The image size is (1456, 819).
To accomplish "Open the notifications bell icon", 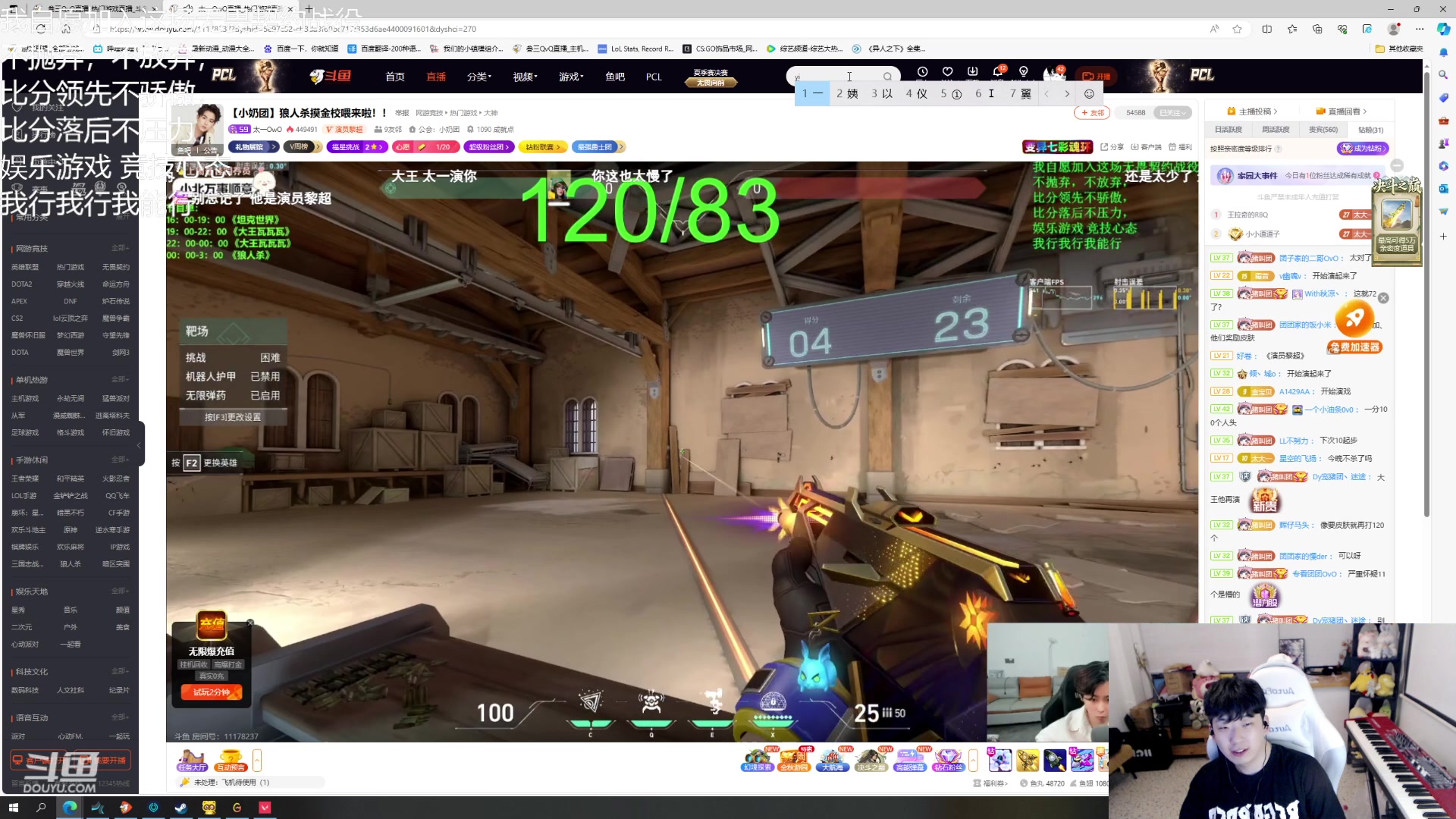I will click(x=997, y=72).
